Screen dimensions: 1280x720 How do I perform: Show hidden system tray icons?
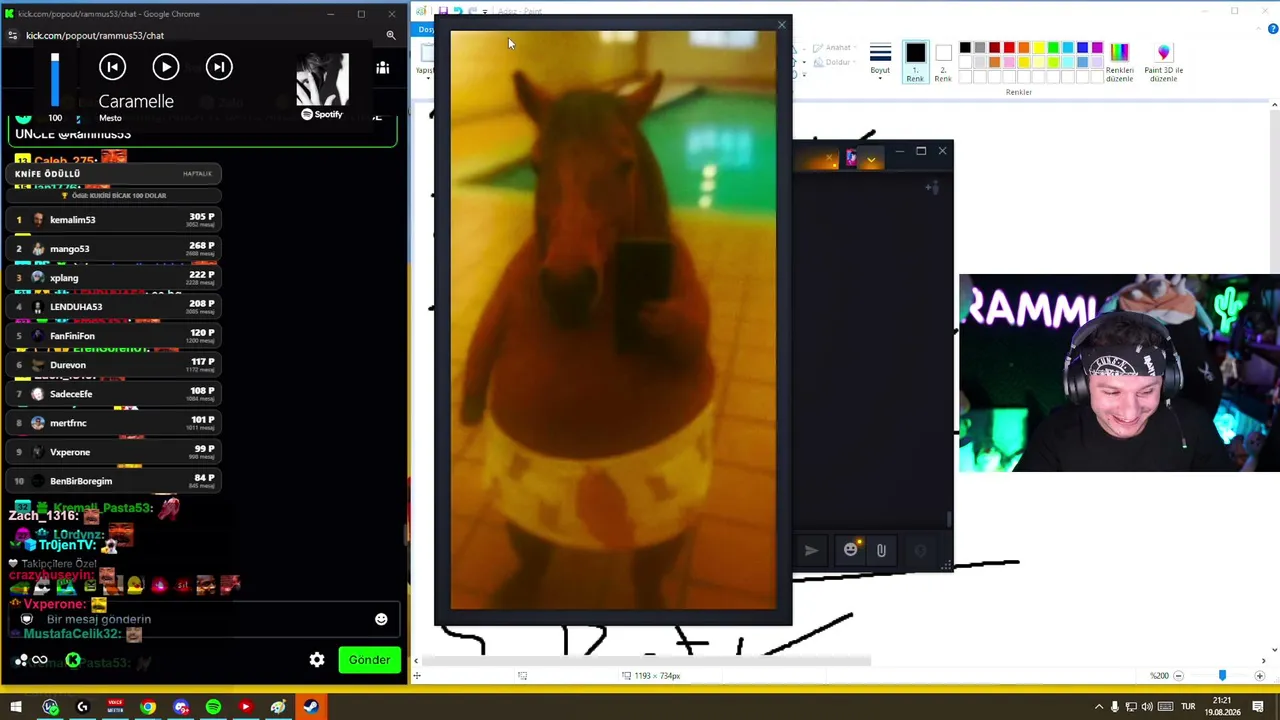pos(1099,707)
